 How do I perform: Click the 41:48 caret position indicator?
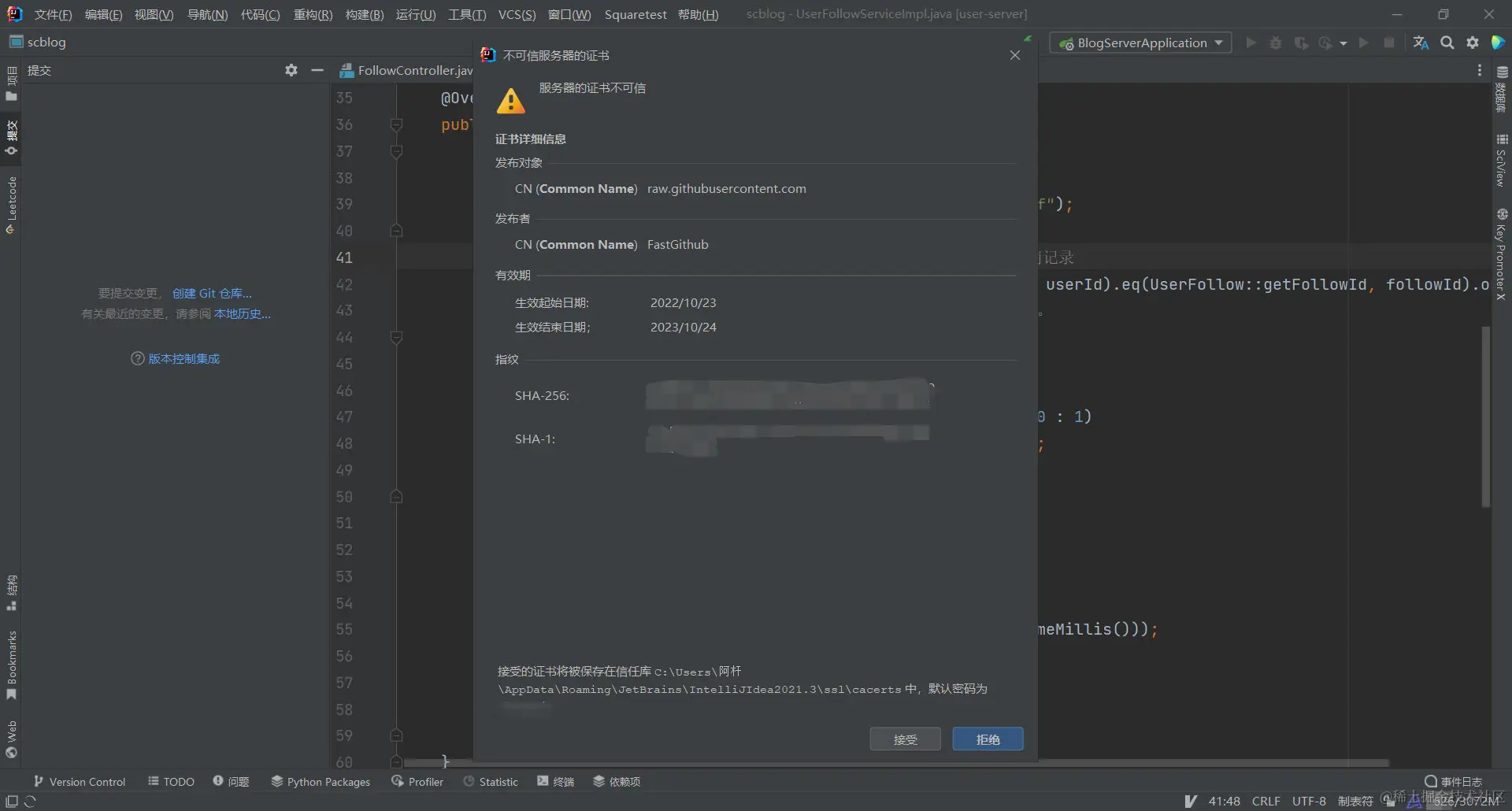1224,801
